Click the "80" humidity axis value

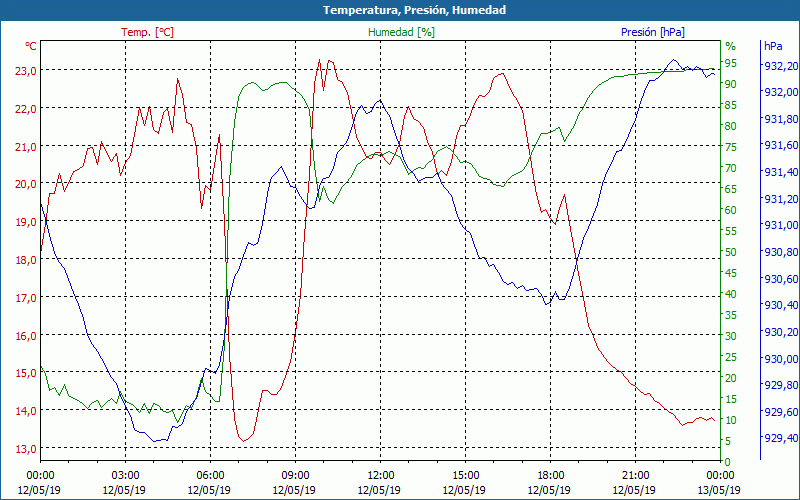(731, 126)
